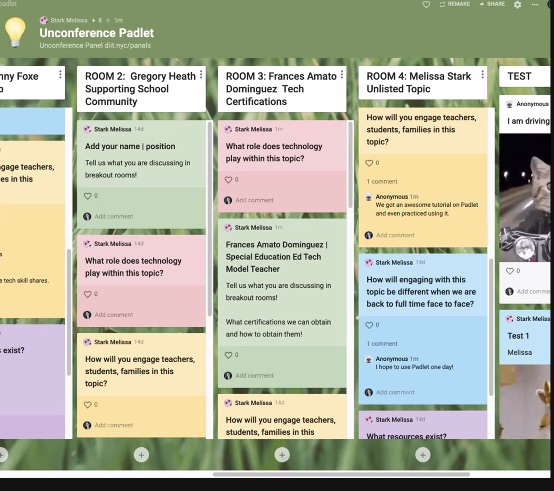Click '1 comment' label on face to face post
Screen dimensions: 554x491
[382, 344]
